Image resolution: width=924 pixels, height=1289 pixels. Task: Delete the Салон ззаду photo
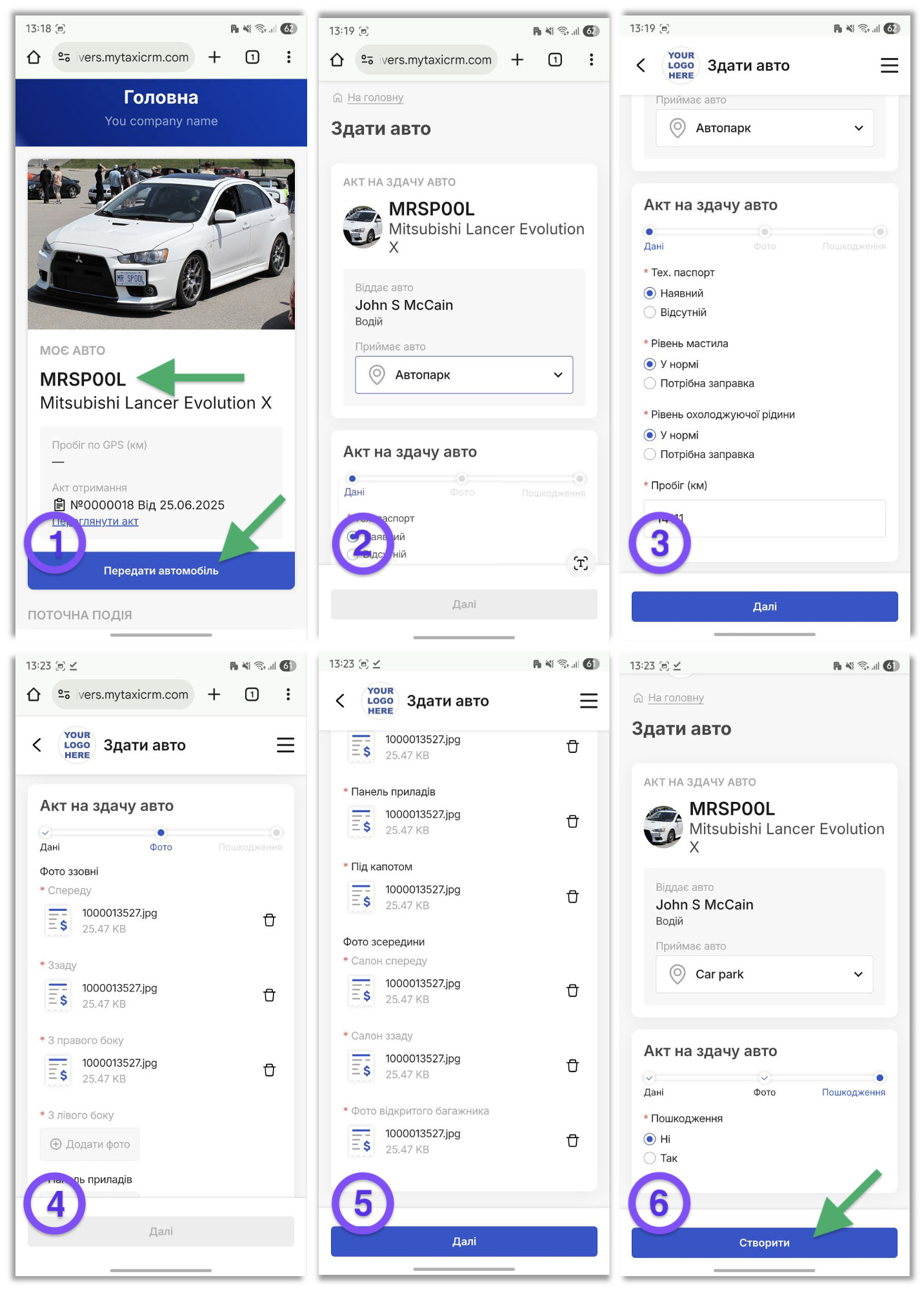pos(572,1066)
